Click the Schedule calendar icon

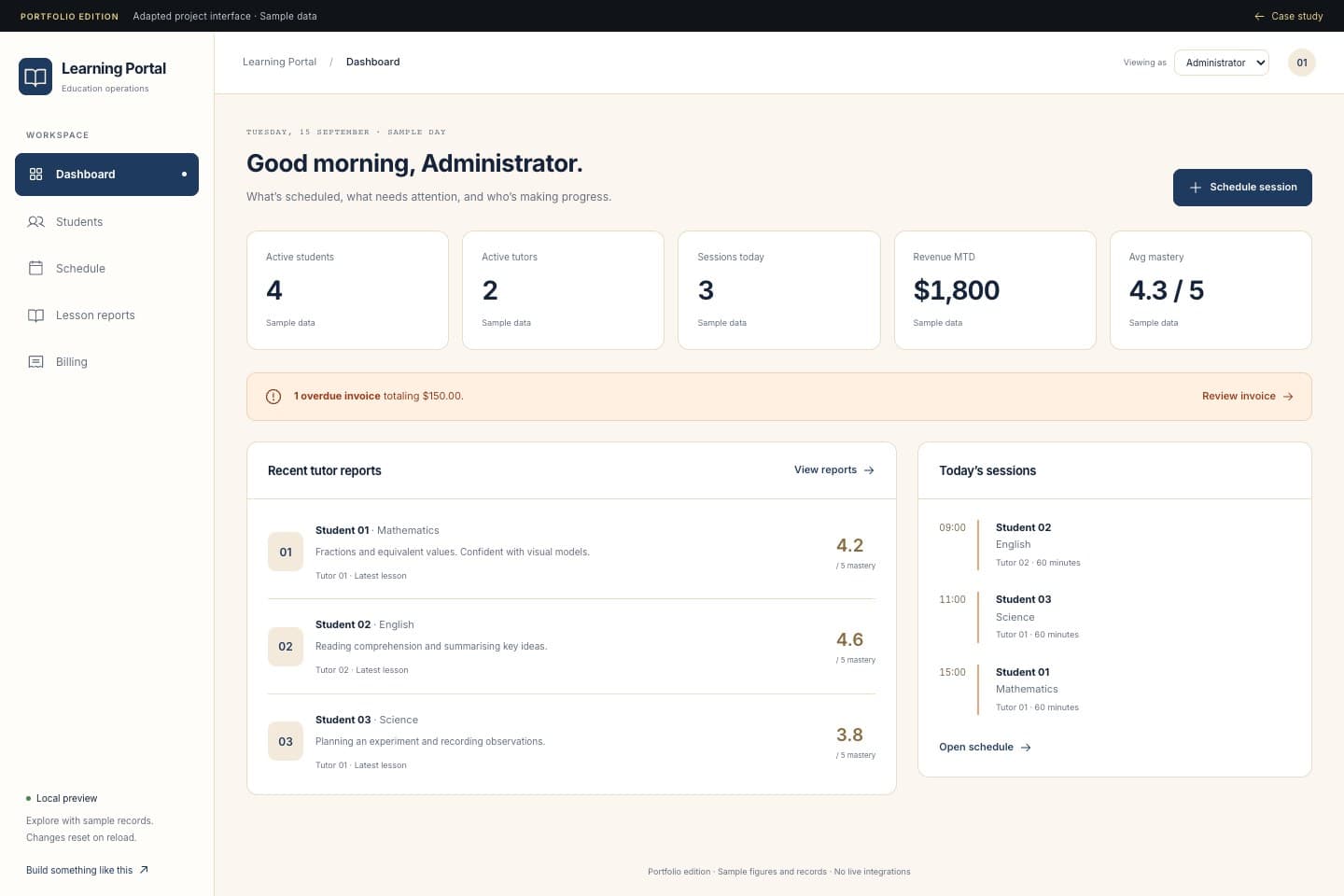[36, 269]
